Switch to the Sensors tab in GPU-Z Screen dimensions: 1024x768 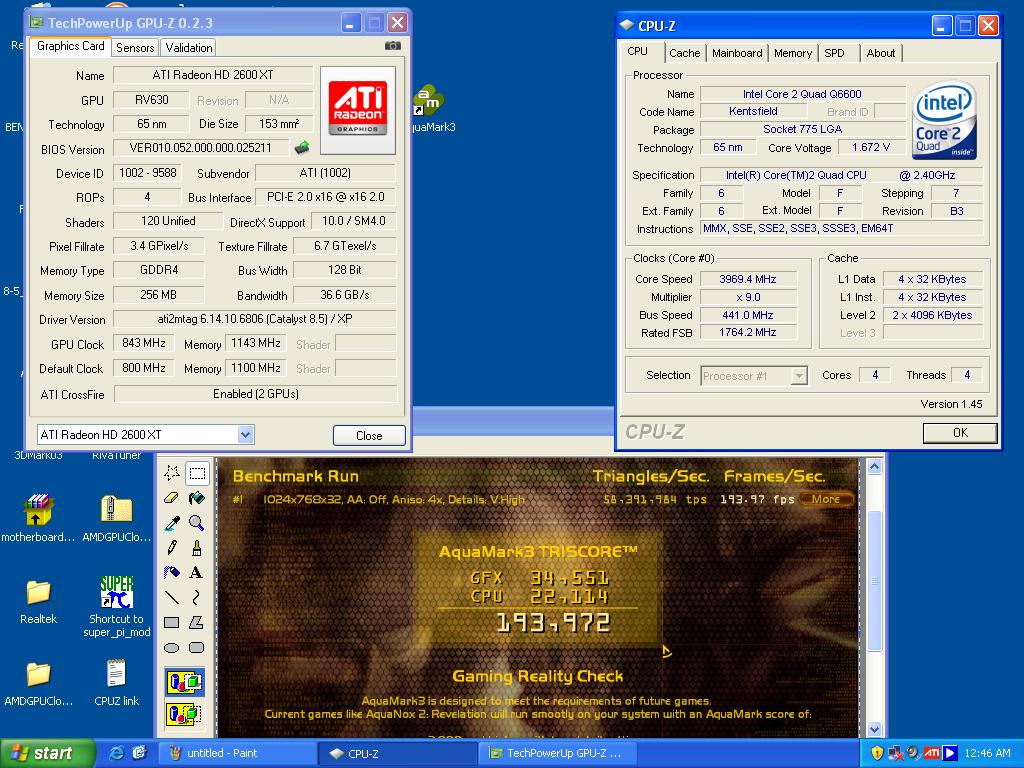click(135, 48)
